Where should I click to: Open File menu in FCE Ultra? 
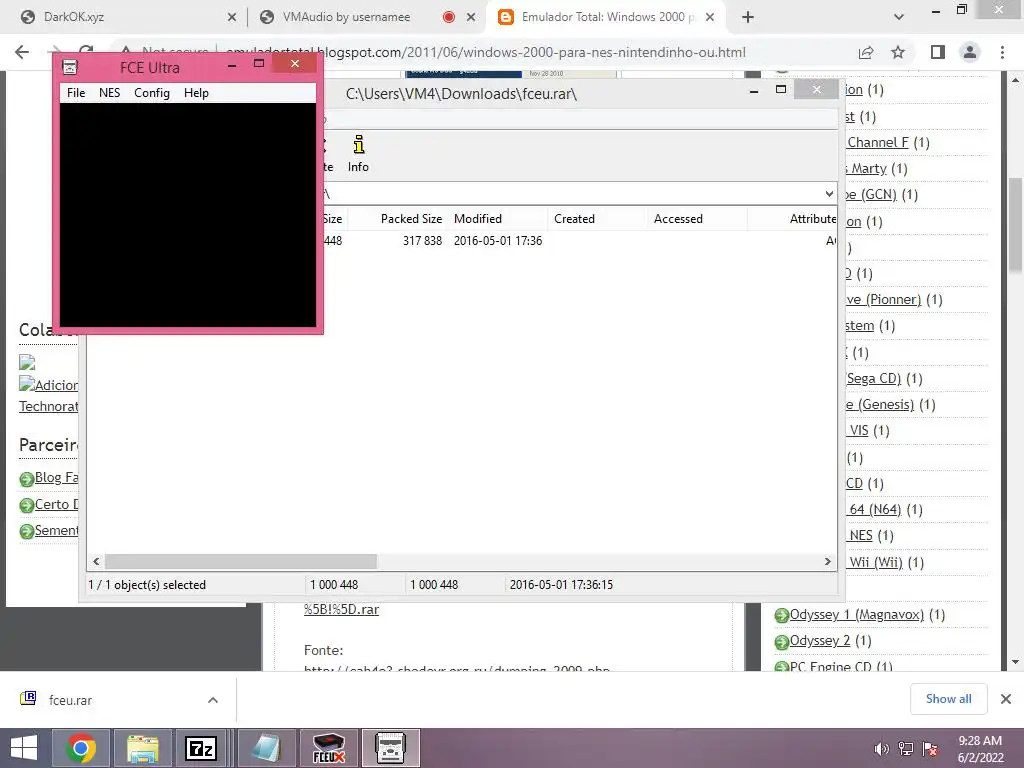[76, 93]
